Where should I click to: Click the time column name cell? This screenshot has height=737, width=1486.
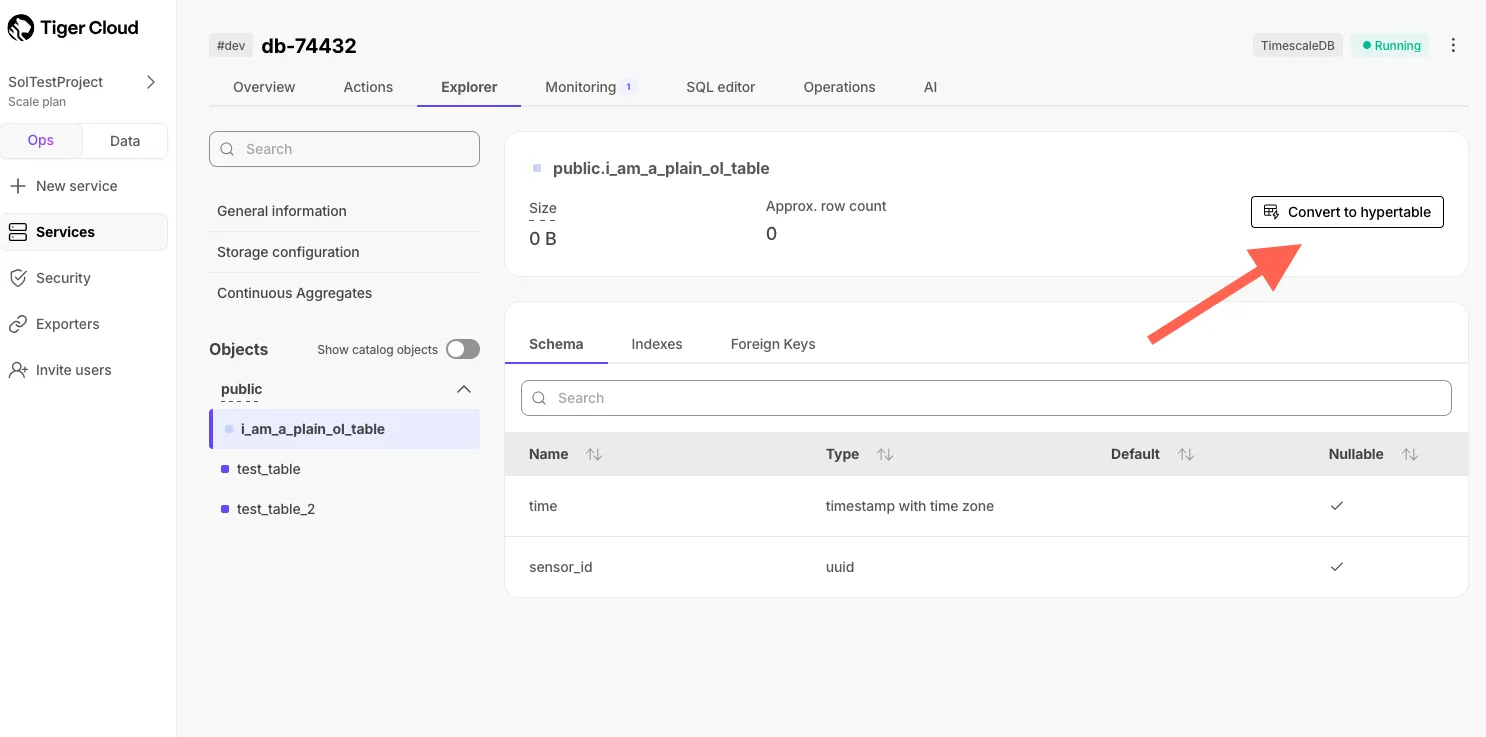point(543,506)
